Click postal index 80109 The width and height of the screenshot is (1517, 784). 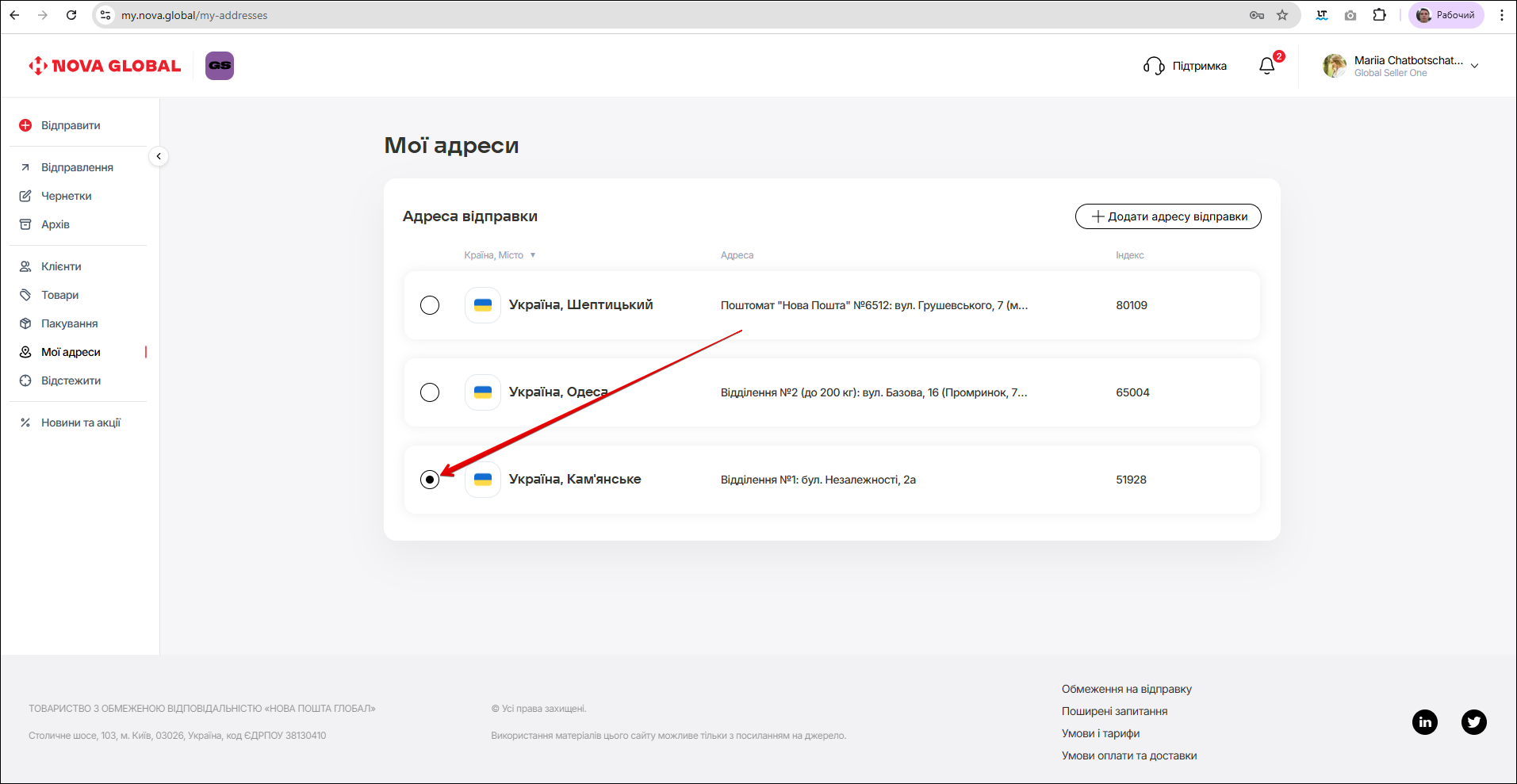pos(1132,305)
